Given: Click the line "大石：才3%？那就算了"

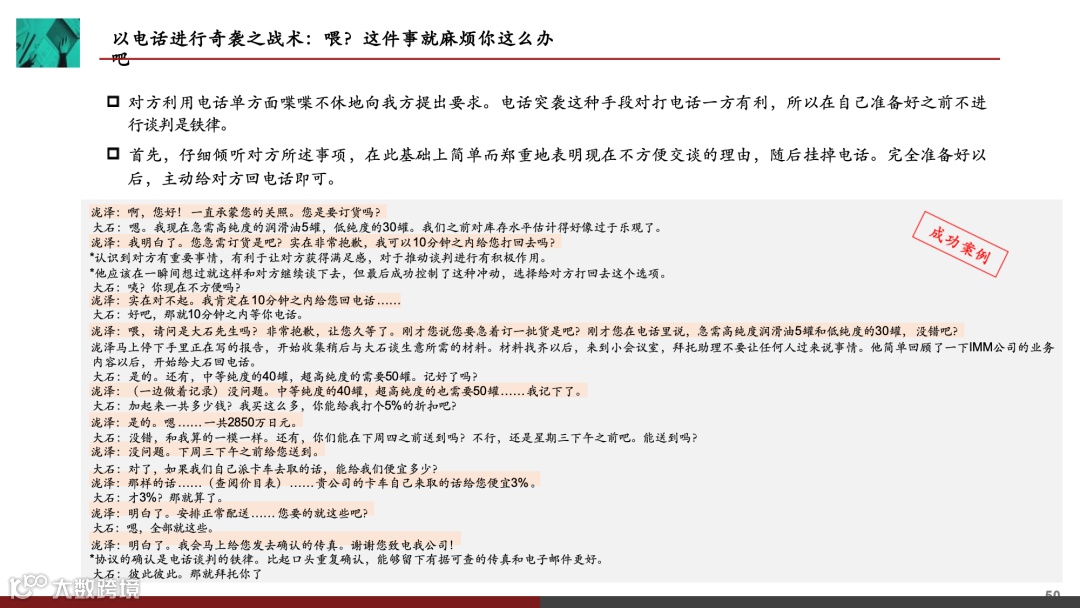Looking at the screenshot, I should pyautogui.click(x=158, y=497).
